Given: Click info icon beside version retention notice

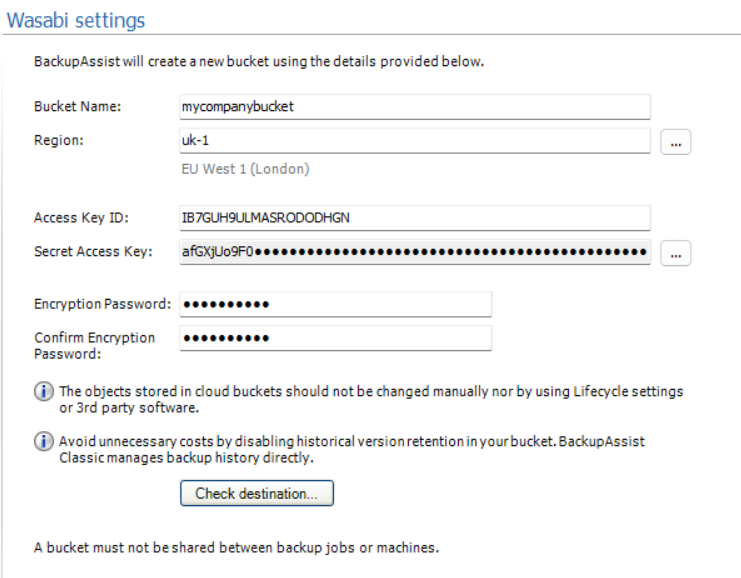Looking at the screenshot, I should 43,441.
